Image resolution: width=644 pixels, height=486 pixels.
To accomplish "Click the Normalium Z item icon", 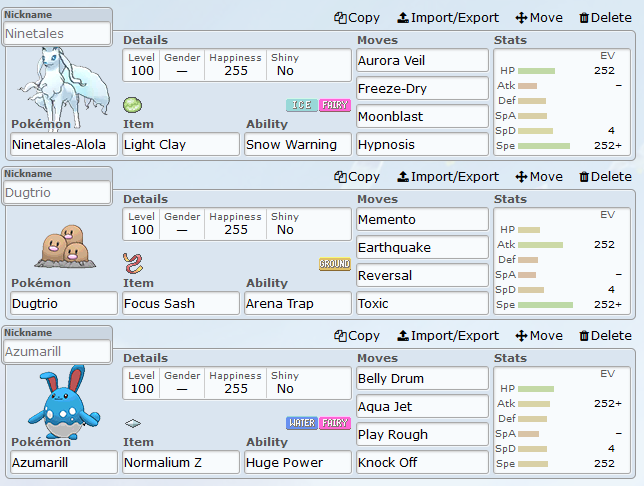I will pos(133,423).
